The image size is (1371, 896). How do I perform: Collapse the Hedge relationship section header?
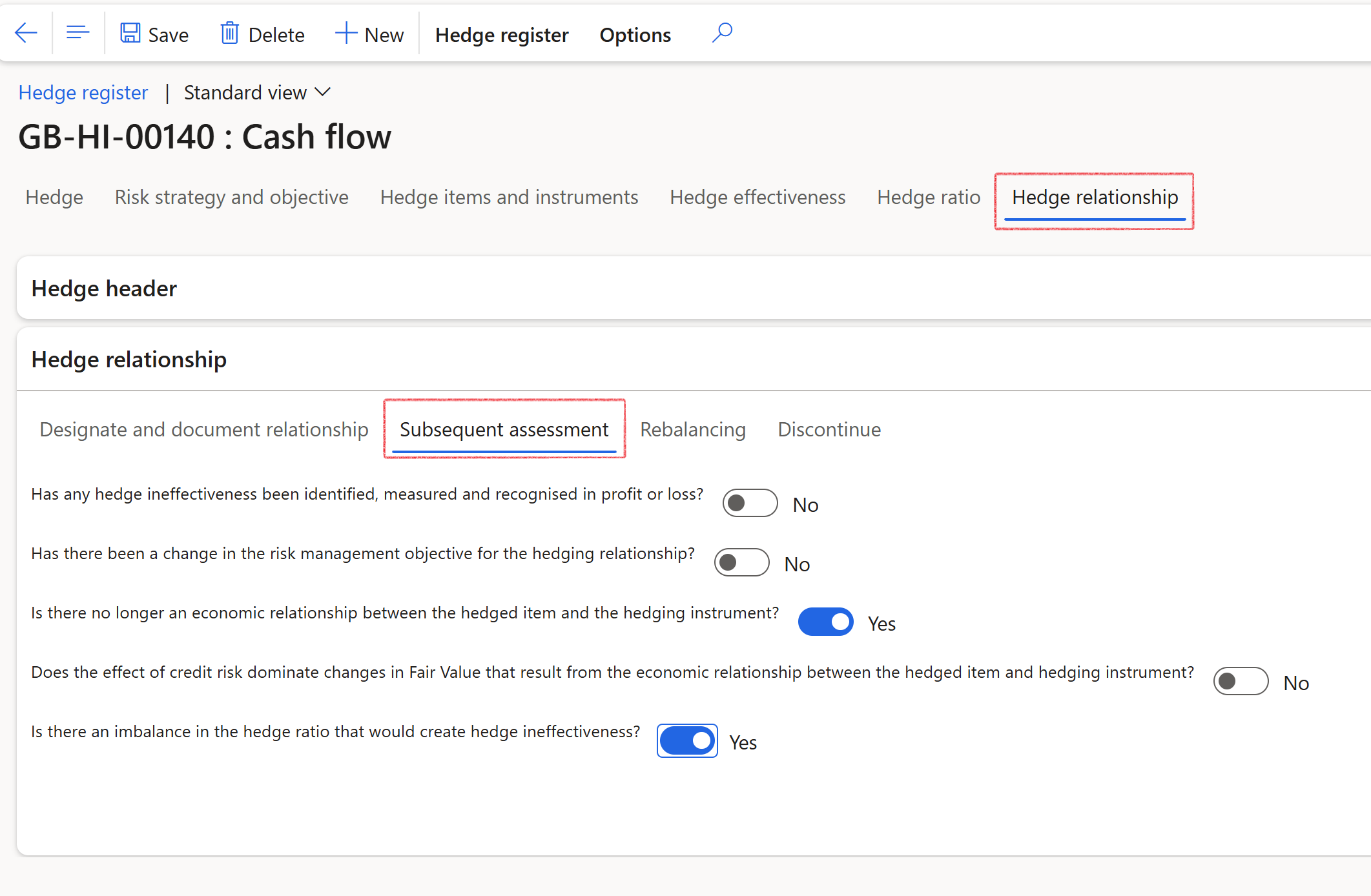(x=694, y=360)
